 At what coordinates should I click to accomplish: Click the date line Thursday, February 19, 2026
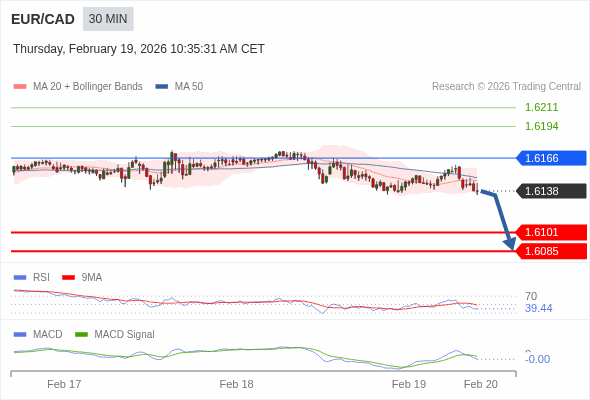tap(139, 49)
